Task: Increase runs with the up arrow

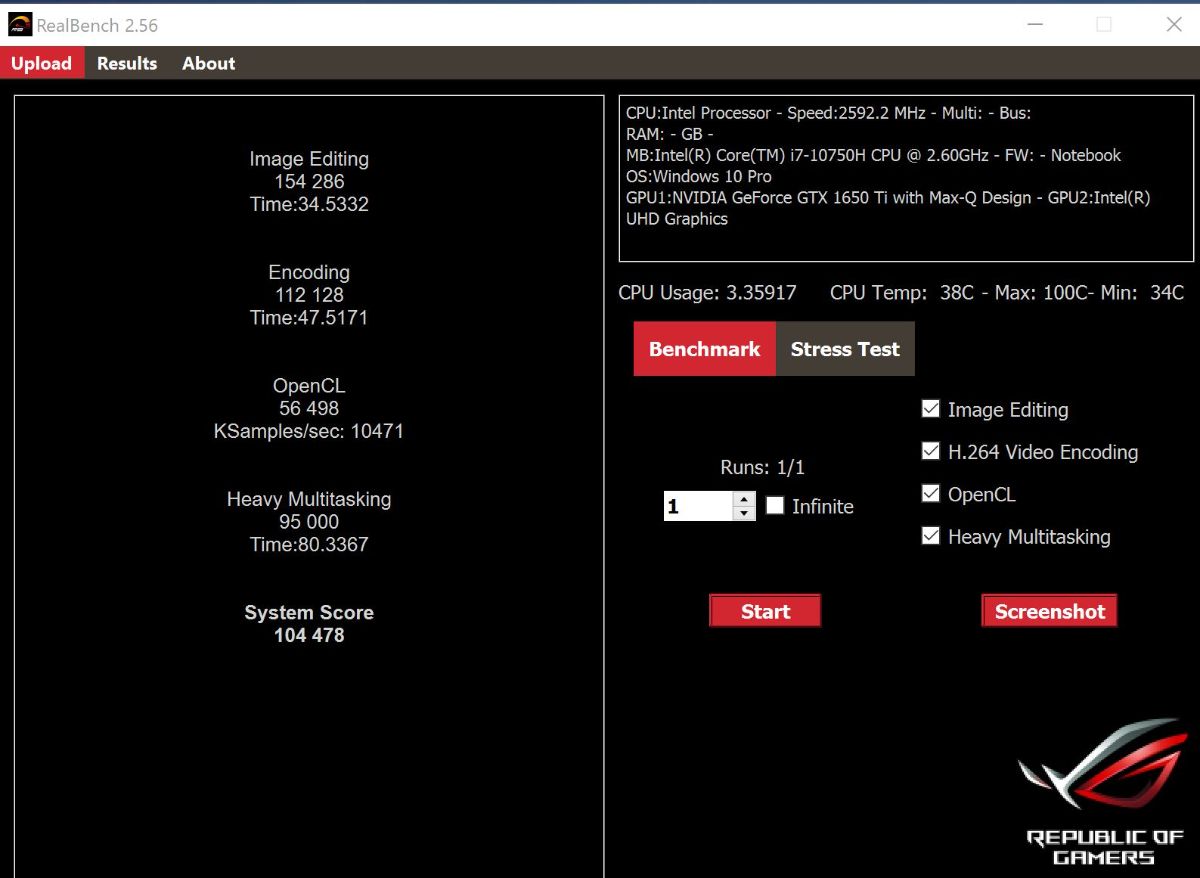Action: point(744,499)
